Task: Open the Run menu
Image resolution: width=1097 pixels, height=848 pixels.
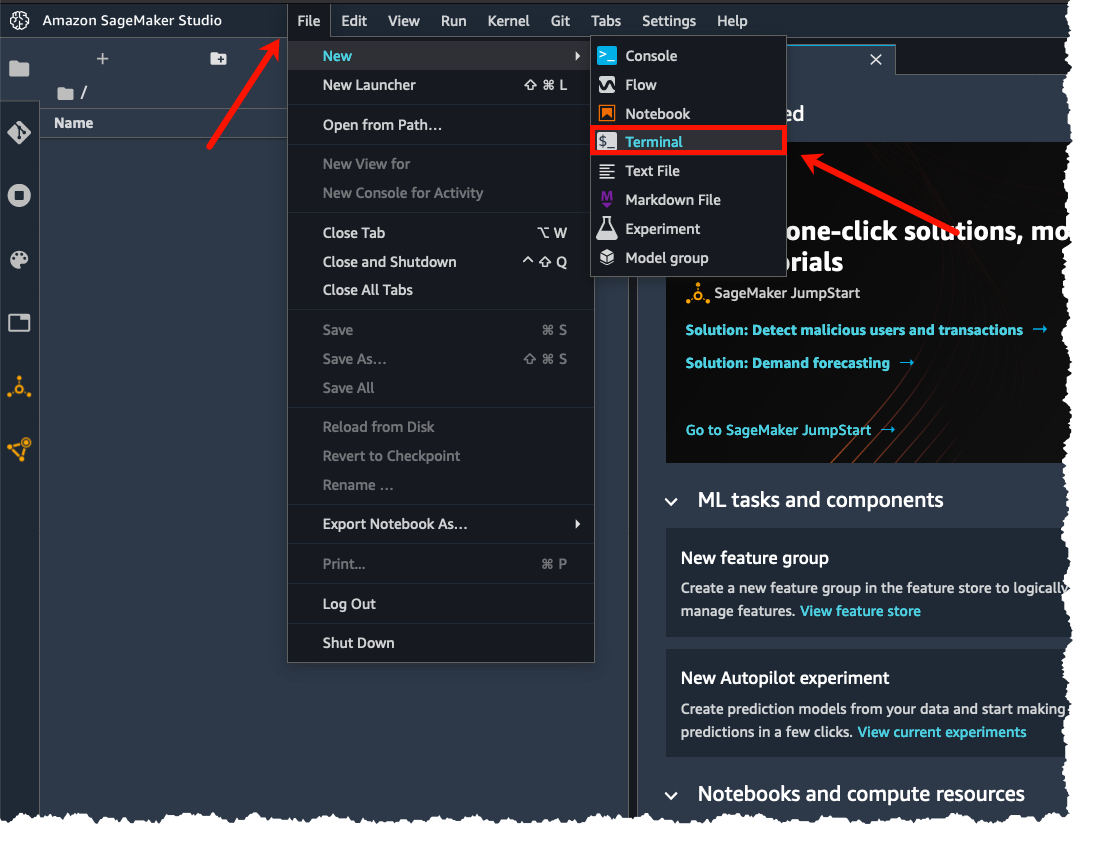Action: click(x=453, y=21)
